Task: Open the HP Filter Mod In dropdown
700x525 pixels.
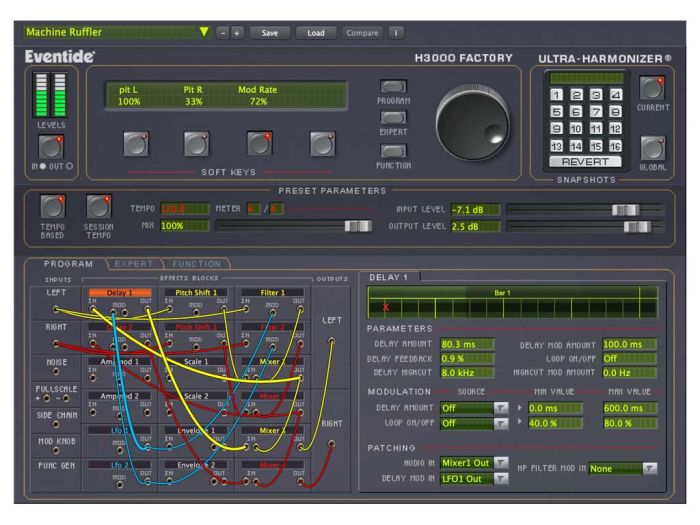Action: point(650,469)
